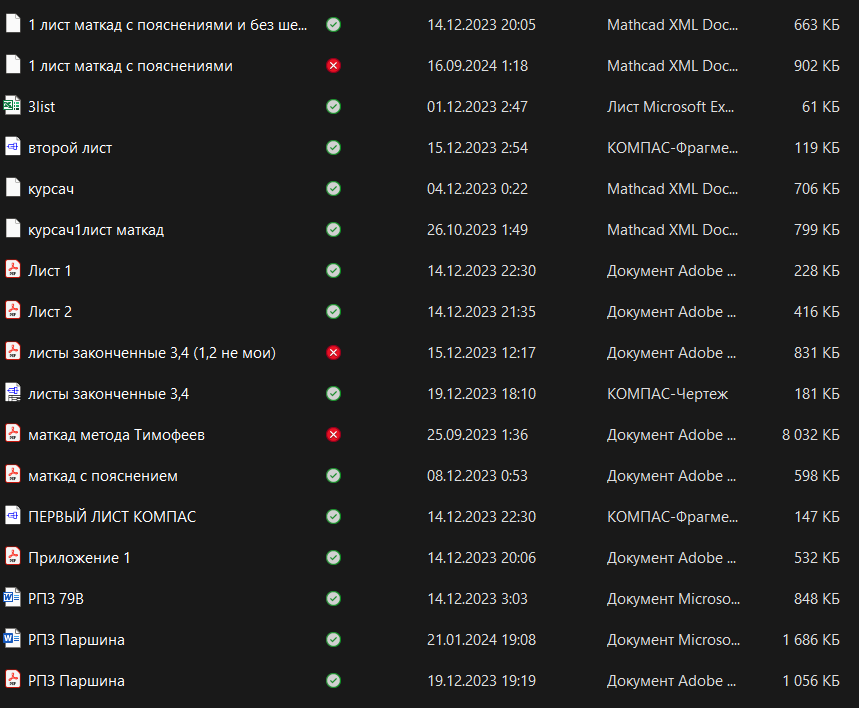Click the blank file icon of курсач1лист маткад

click(x=13, y=229)
